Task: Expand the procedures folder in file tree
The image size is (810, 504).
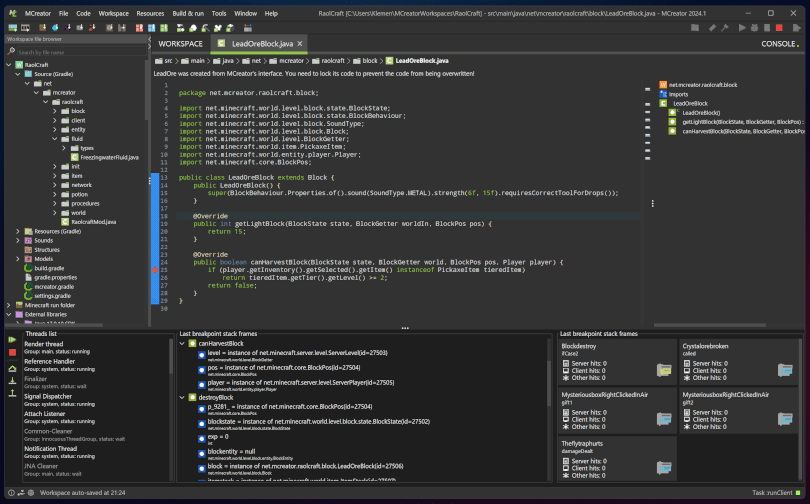Action: click(x=55, y=203)
